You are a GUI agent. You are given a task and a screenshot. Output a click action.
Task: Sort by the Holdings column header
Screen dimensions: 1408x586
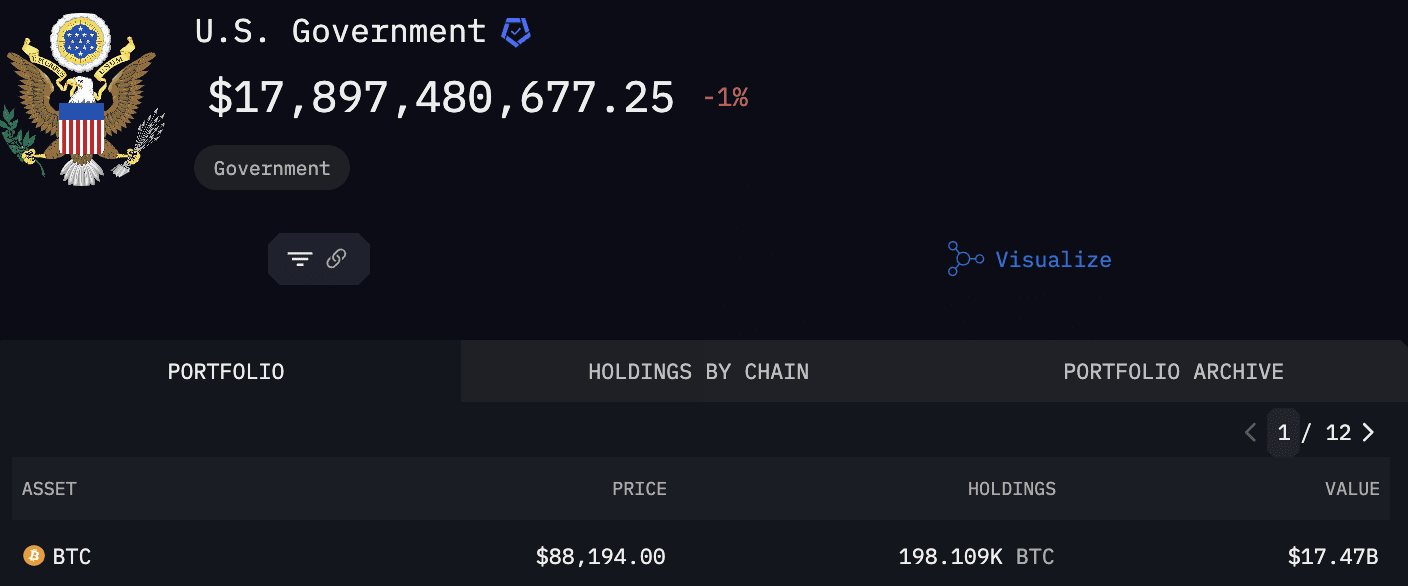1011,489
